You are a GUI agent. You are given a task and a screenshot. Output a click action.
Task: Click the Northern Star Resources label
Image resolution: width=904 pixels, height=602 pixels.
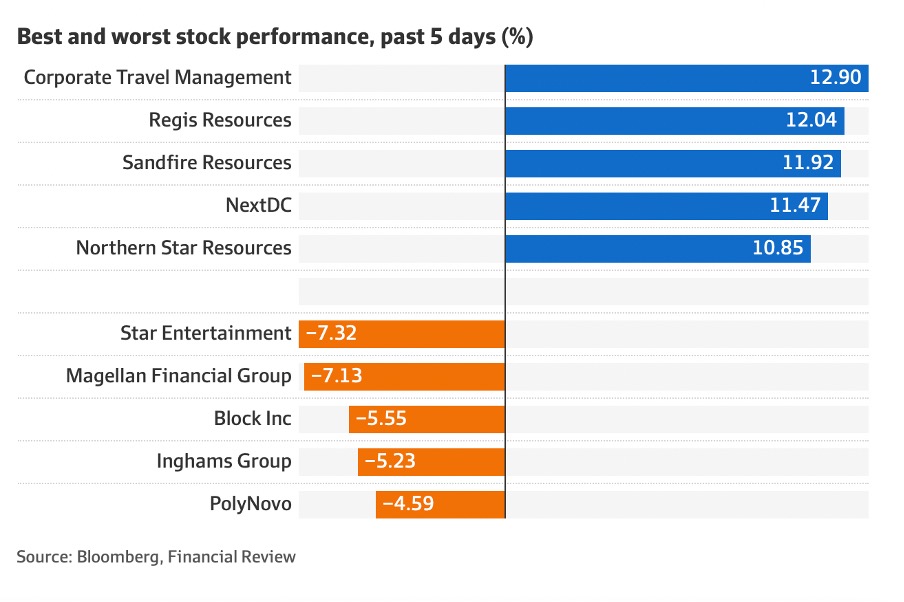184,247
